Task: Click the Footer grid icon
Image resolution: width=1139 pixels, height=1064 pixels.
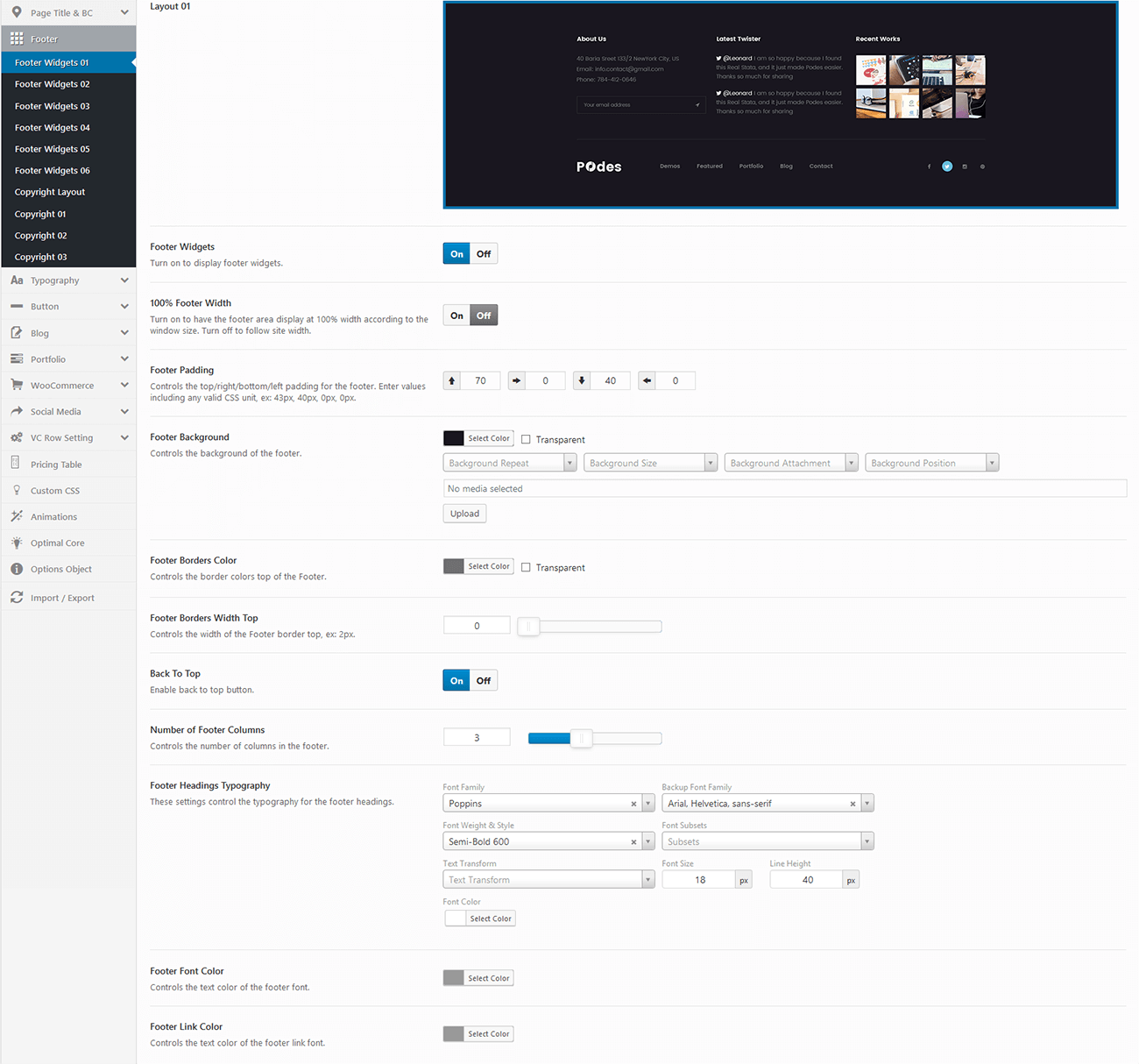Action: pos(17,39)
